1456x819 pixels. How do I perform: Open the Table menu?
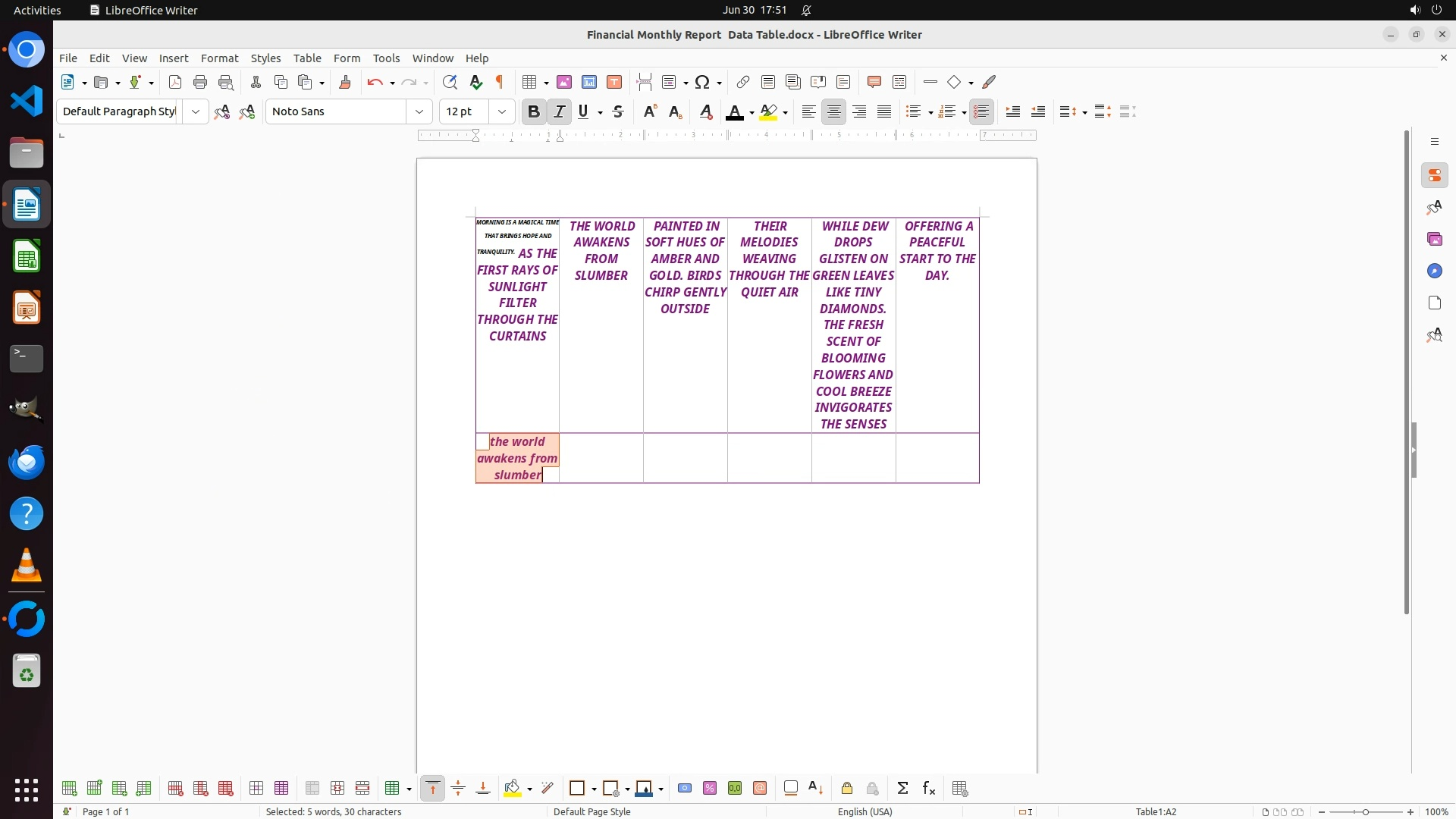pyautogui.click(x=307, y=58)
